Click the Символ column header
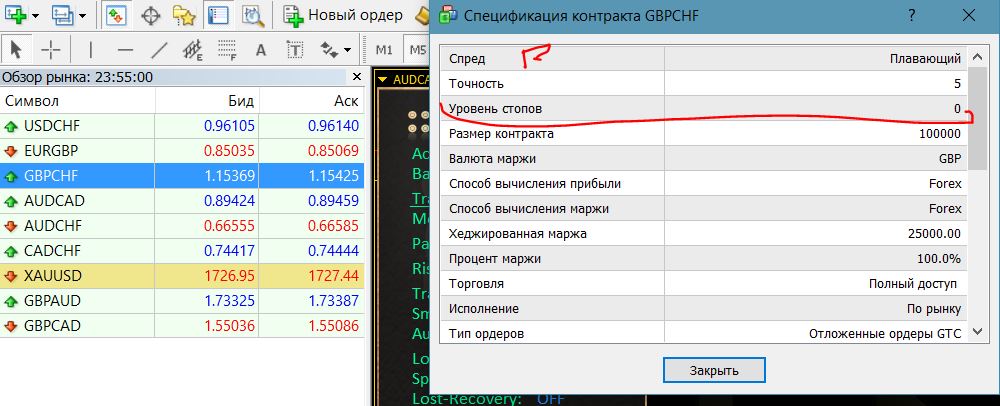 (77, 101)
